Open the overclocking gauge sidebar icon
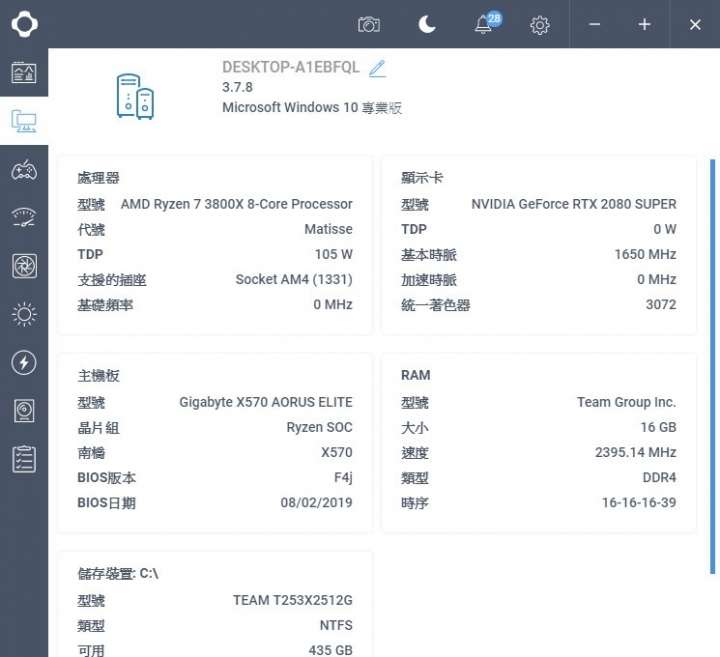This screenshot has height=657, width=720. [24, 218]
